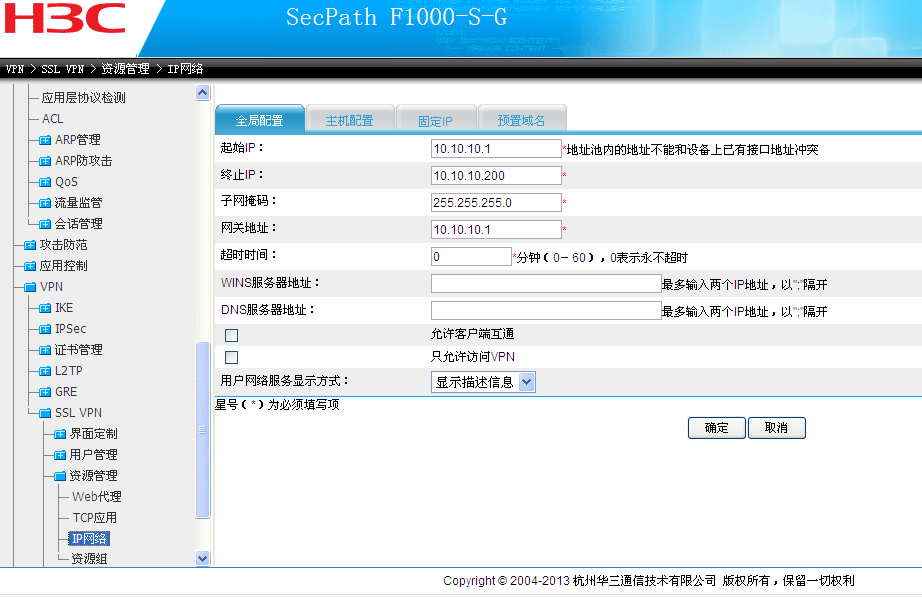Open TCP应用 under 资源管理
Image resolution: width=922 pixels, height=597 pixels.
point(95,518)
